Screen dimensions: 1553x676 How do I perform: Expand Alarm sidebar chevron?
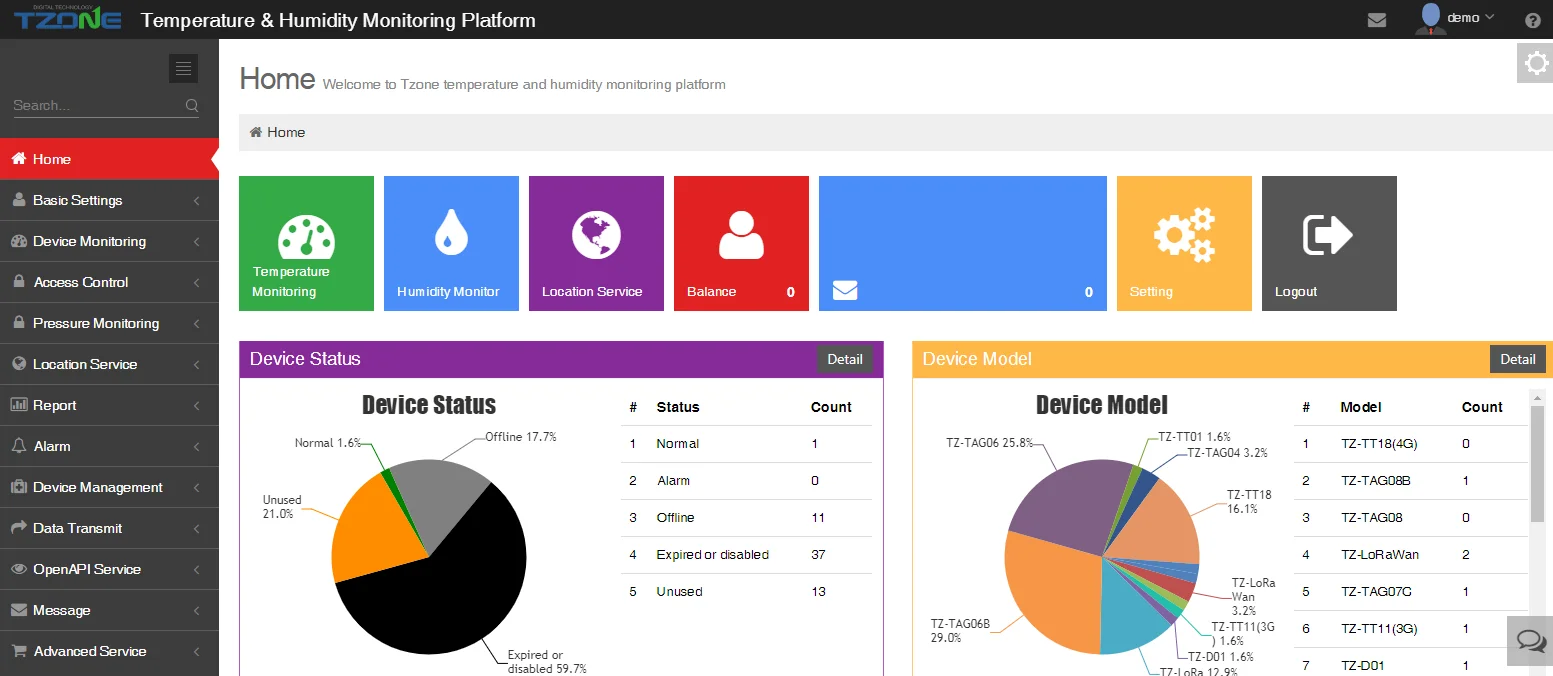click(x=197, y=447)
